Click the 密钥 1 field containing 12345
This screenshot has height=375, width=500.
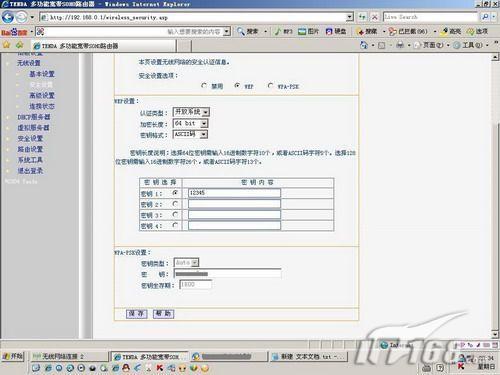[x=234, y=193]
